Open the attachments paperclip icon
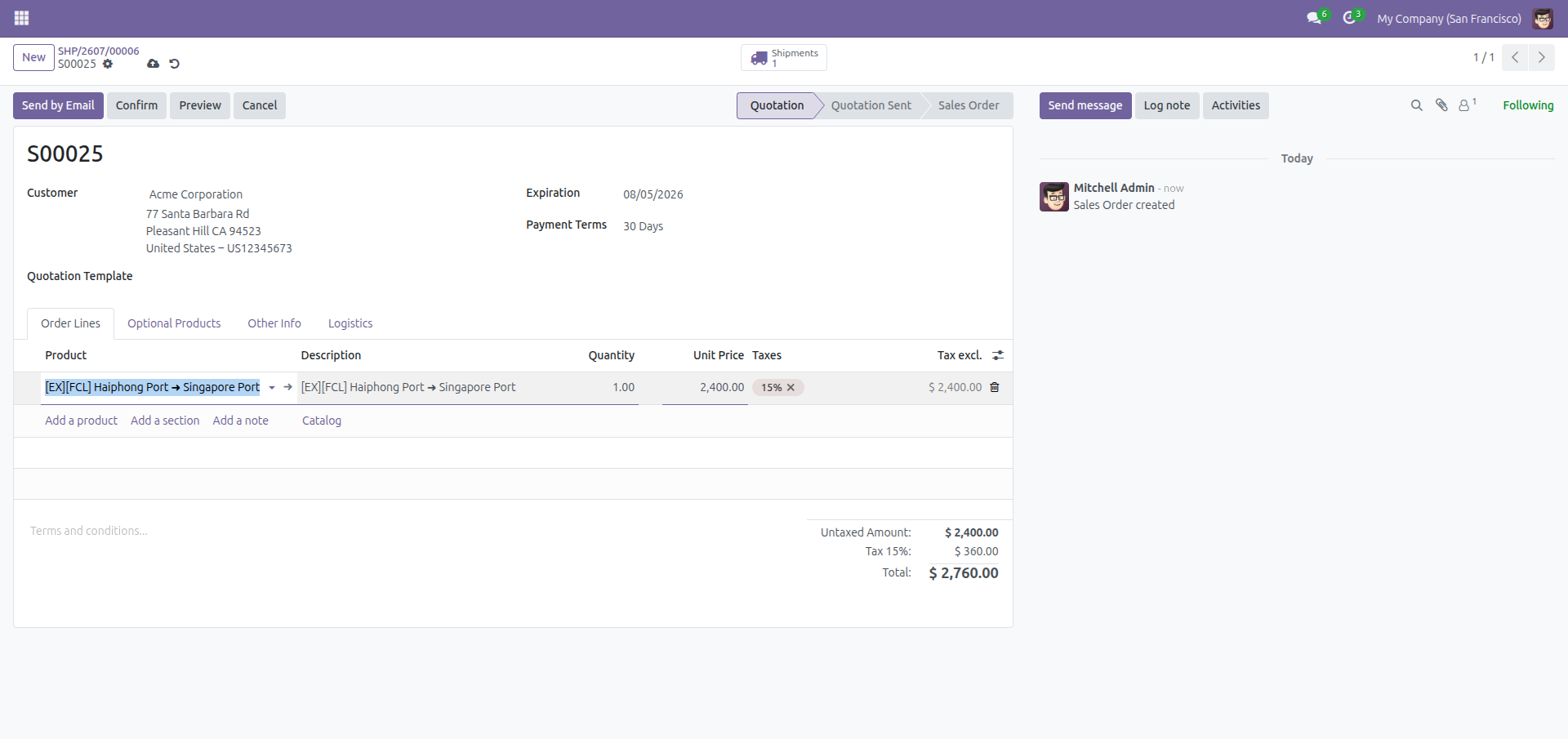Image resolution: width=1568 pixels, height=739 pixels. [x=1441, y=105]
